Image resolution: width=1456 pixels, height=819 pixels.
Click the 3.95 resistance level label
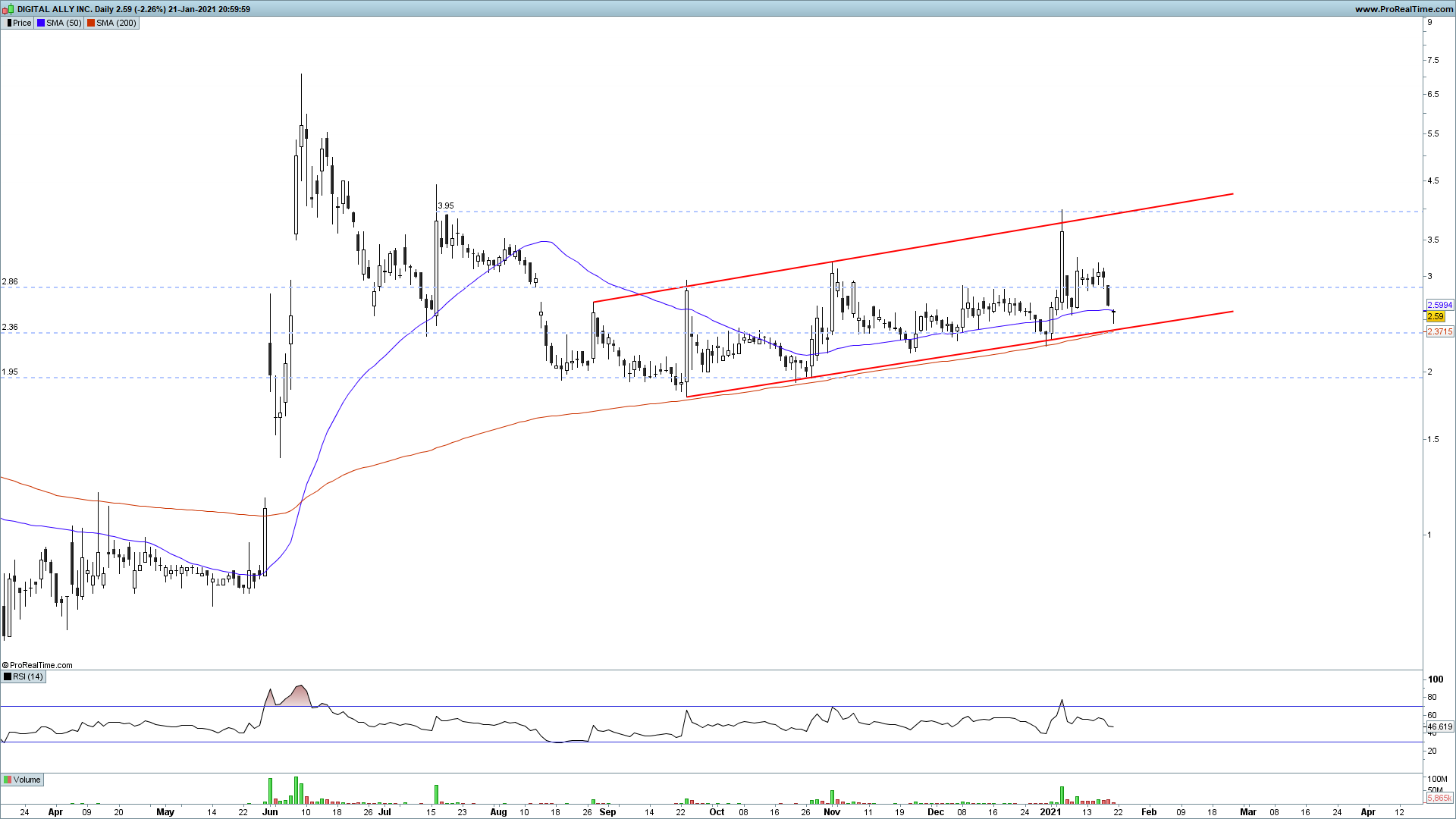tap(446, 206)
